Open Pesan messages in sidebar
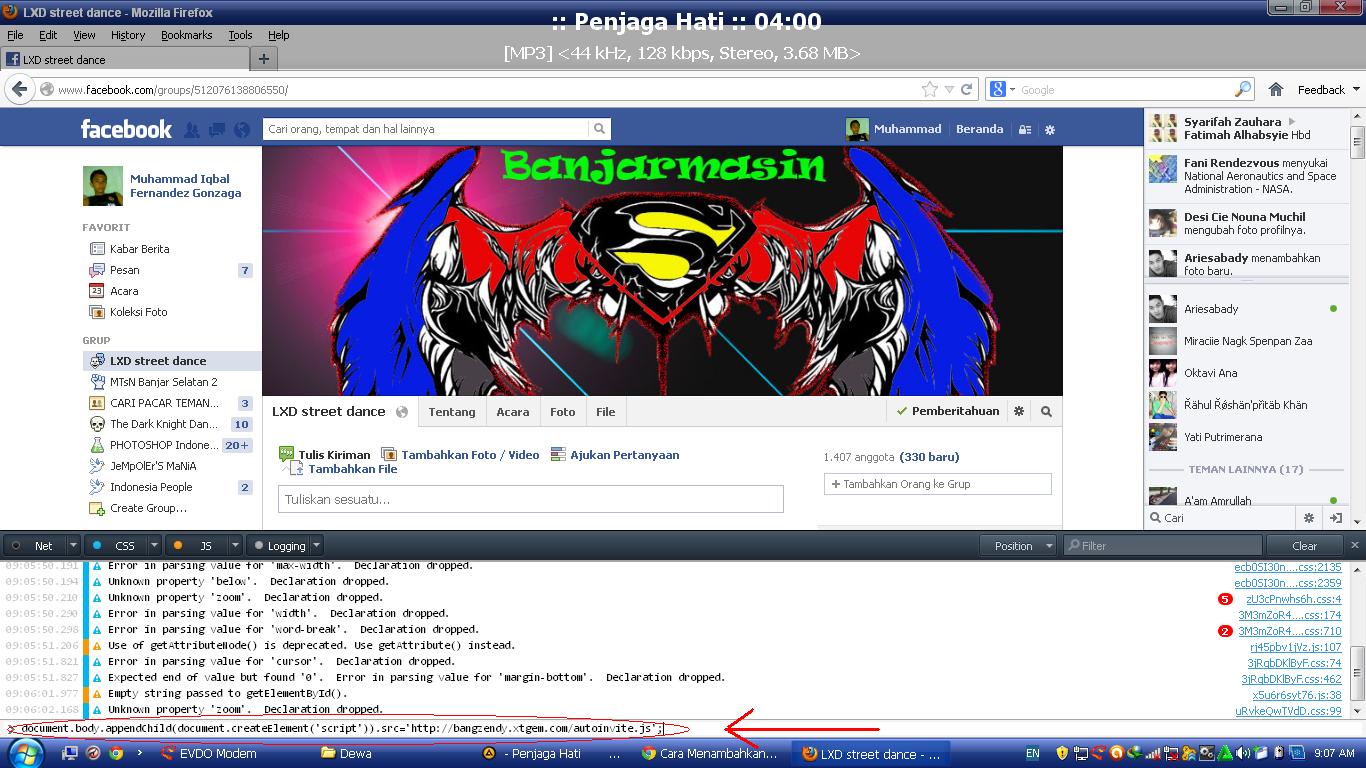 tap(124, 270)
